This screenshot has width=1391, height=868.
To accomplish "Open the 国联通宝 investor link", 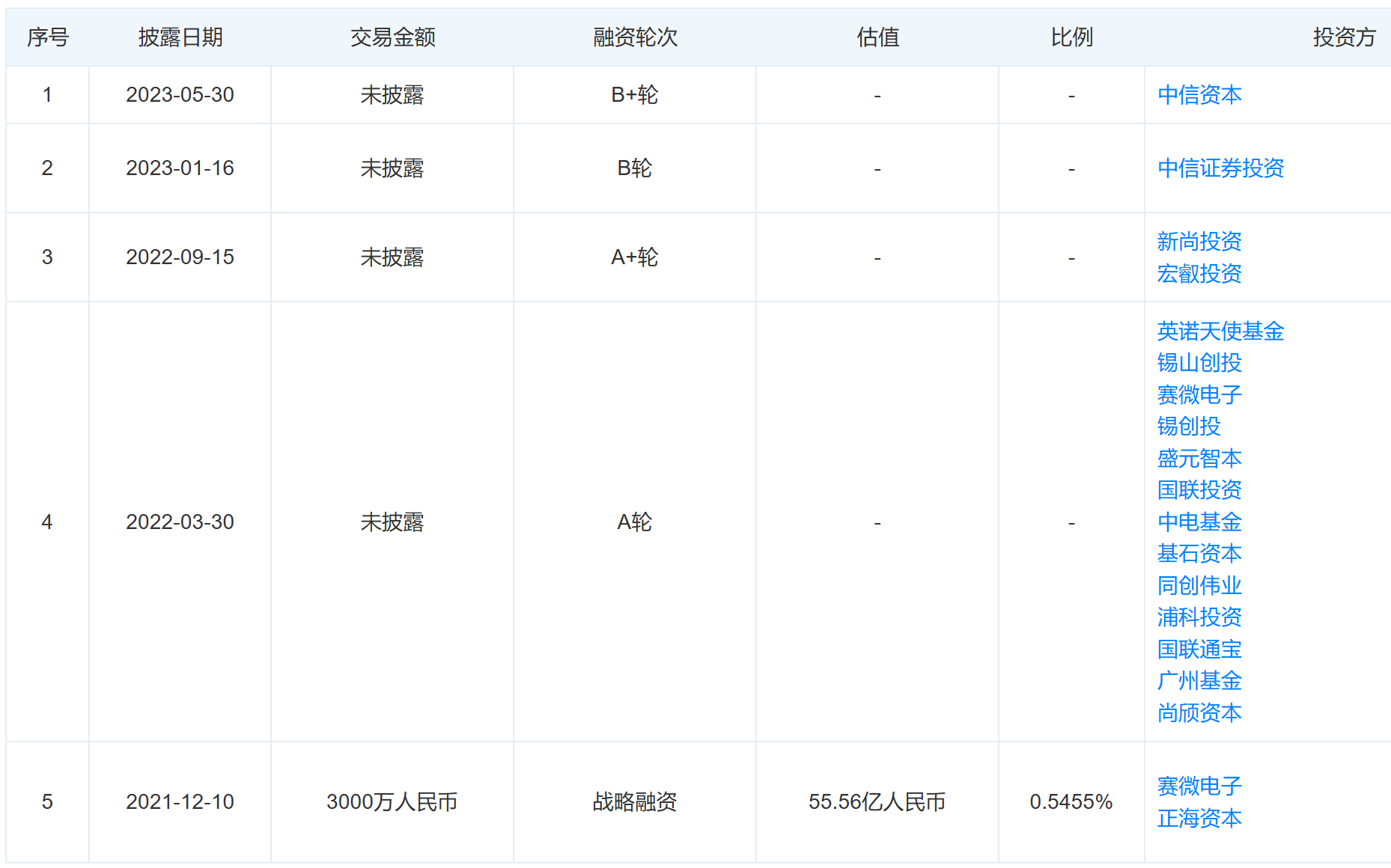I will [1199, 650].
